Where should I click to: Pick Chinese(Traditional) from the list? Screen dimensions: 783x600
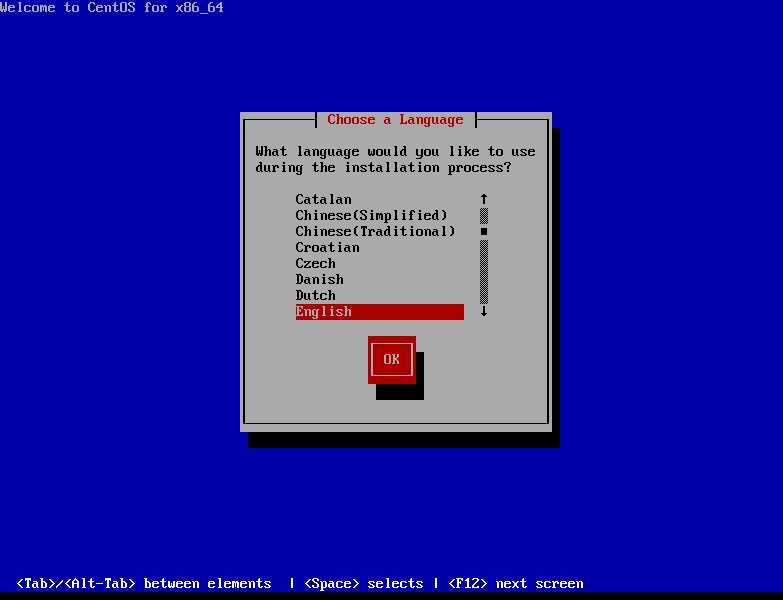[380, 231]
